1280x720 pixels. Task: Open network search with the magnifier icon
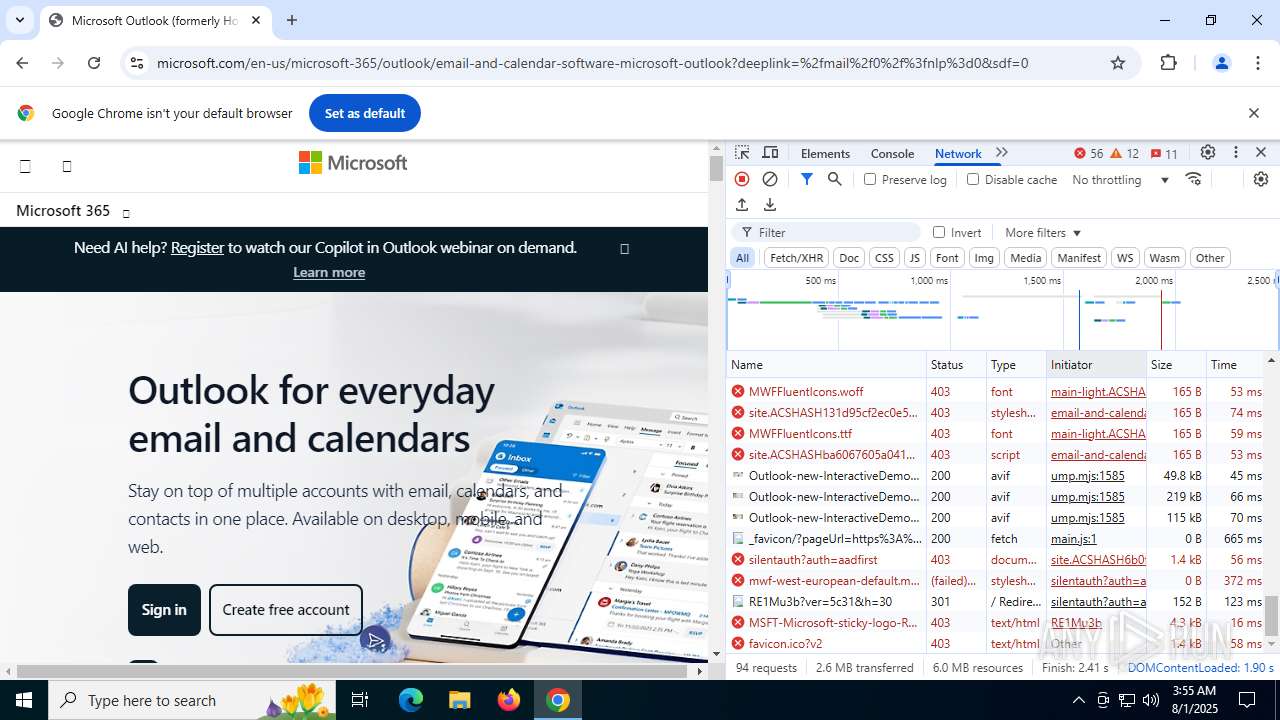point(834,179)
